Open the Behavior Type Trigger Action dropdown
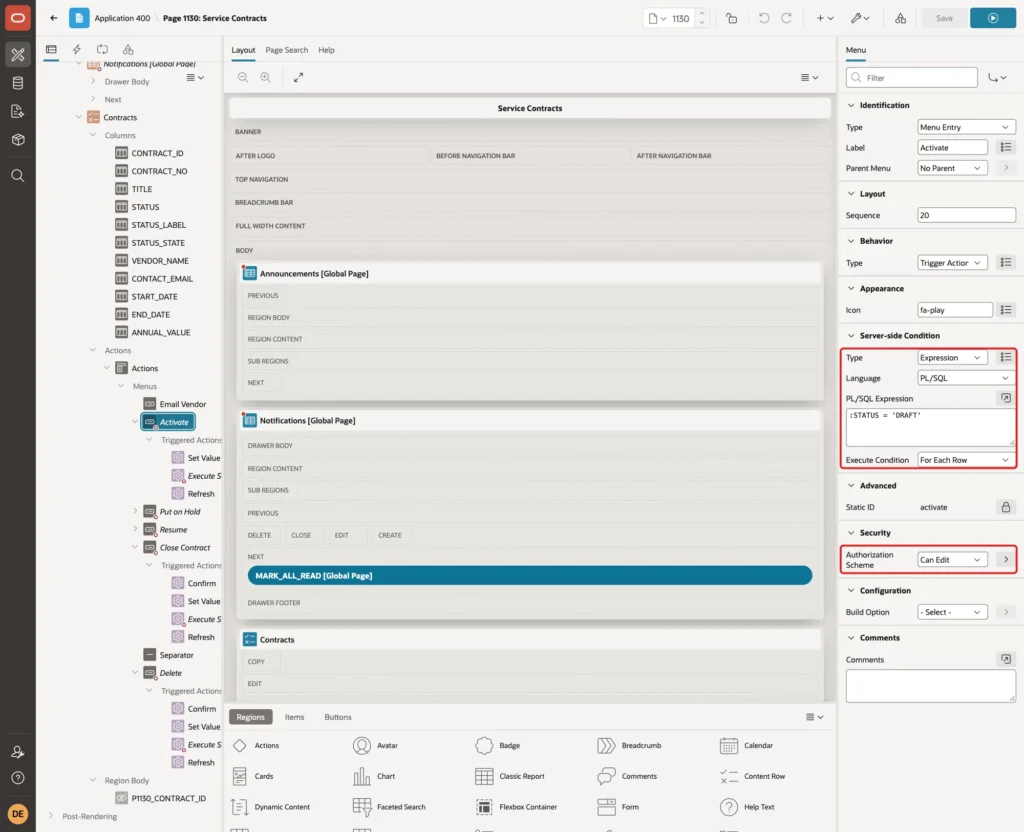Viewport: 1024px width, 832px height. pyautogui.click(x=952, y=263)
